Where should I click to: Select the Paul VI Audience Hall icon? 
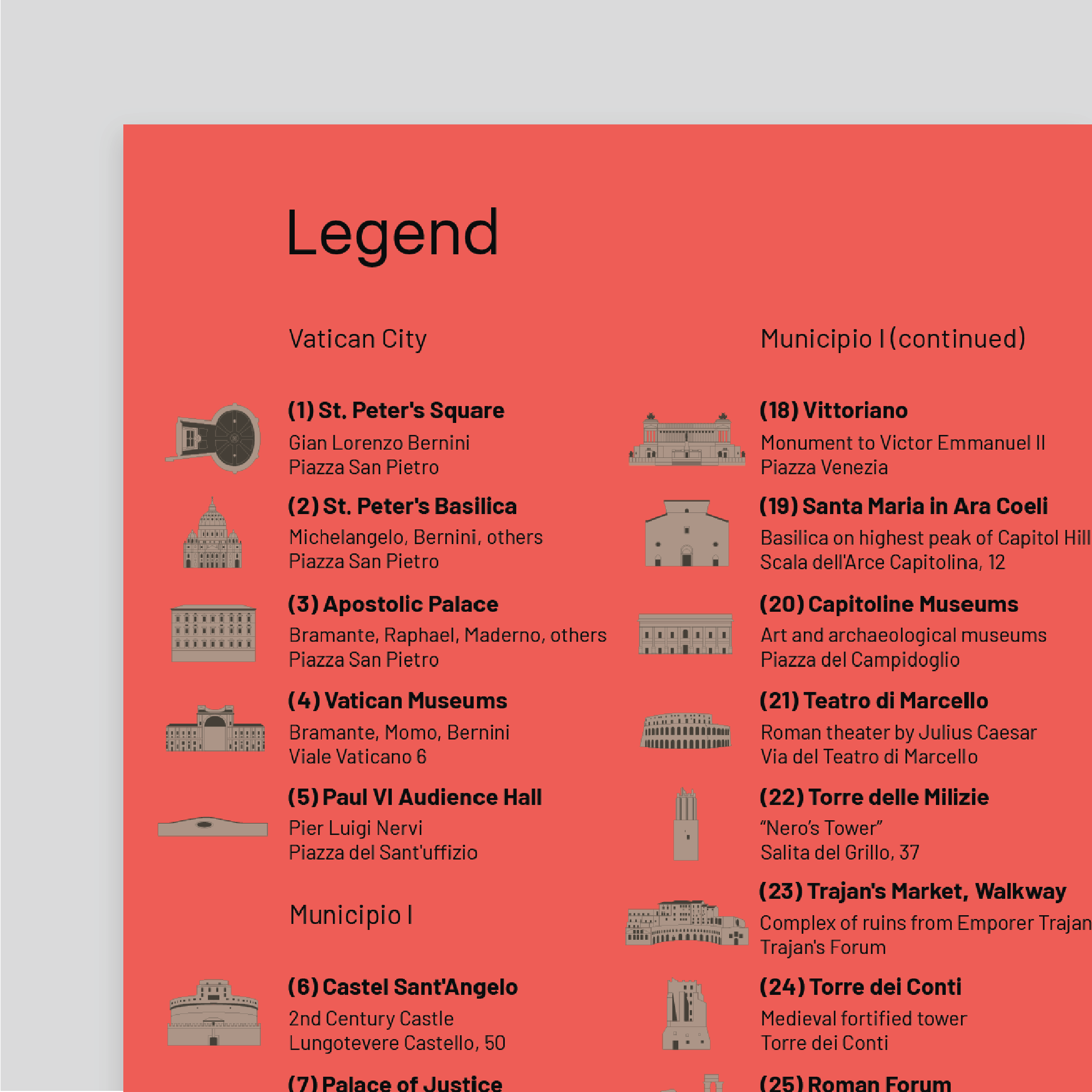[212, 826]
